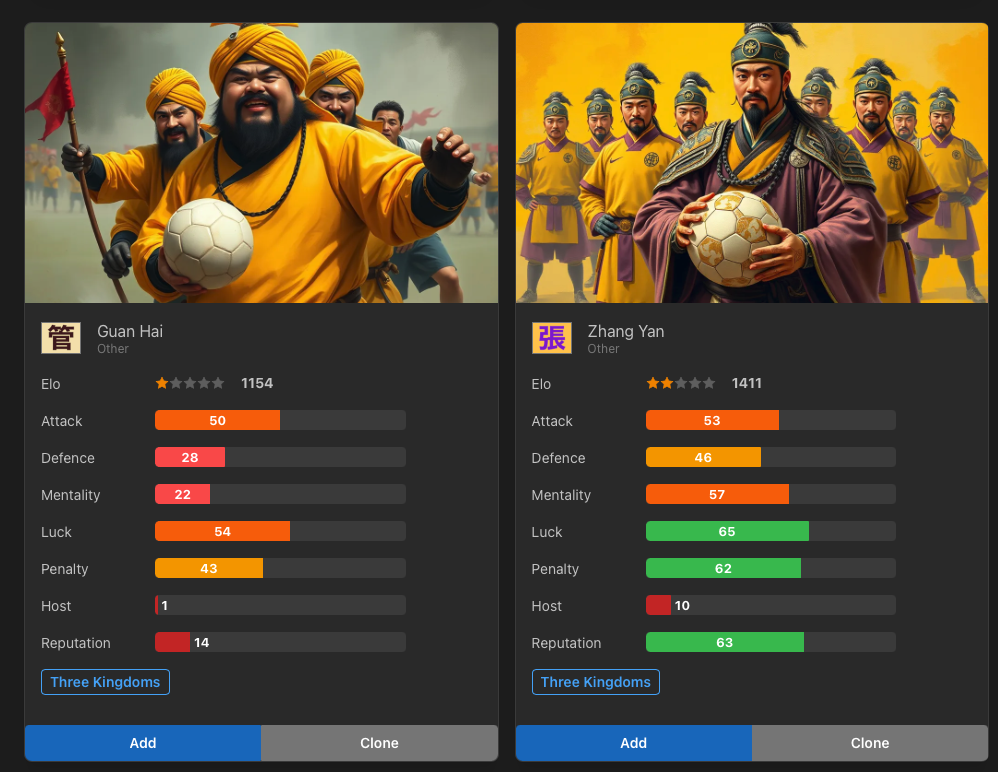998x772 pixels.
Task: Click the Elo value 1154
Action: (257, 383)
